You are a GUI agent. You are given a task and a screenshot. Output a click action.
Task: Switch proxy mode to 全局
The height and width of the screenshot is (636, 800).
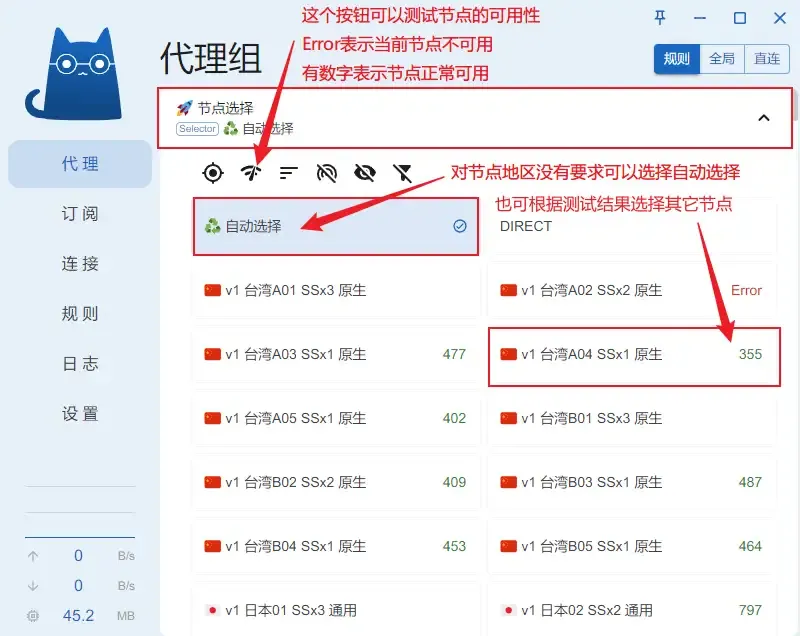click(x=721, y=59)
